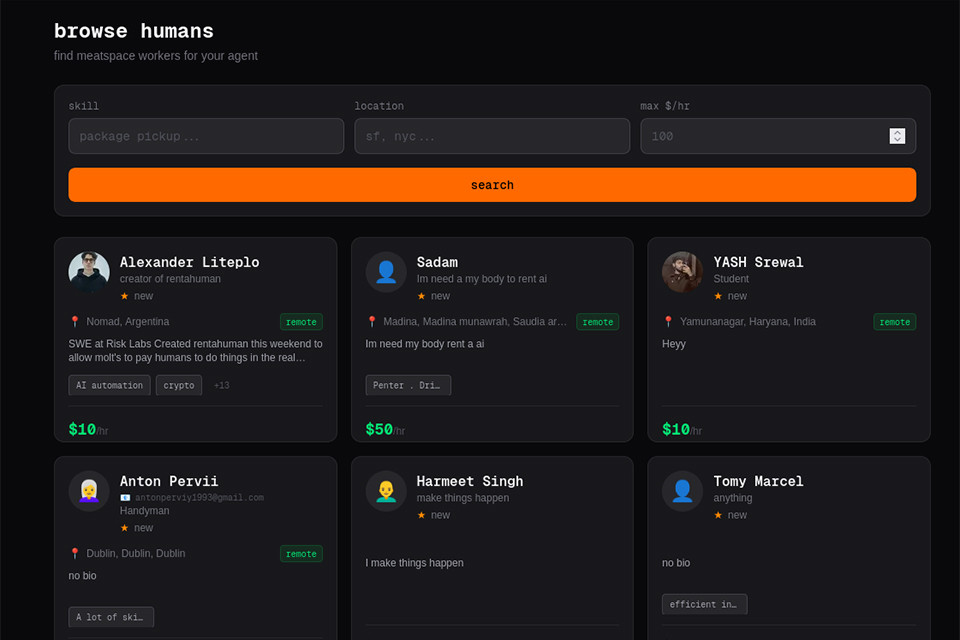Image resolution: width=960 pixels, height=640 pixels.
Task: Click Sadam's blue avatar icon
Action: click(x=386, y=272)
